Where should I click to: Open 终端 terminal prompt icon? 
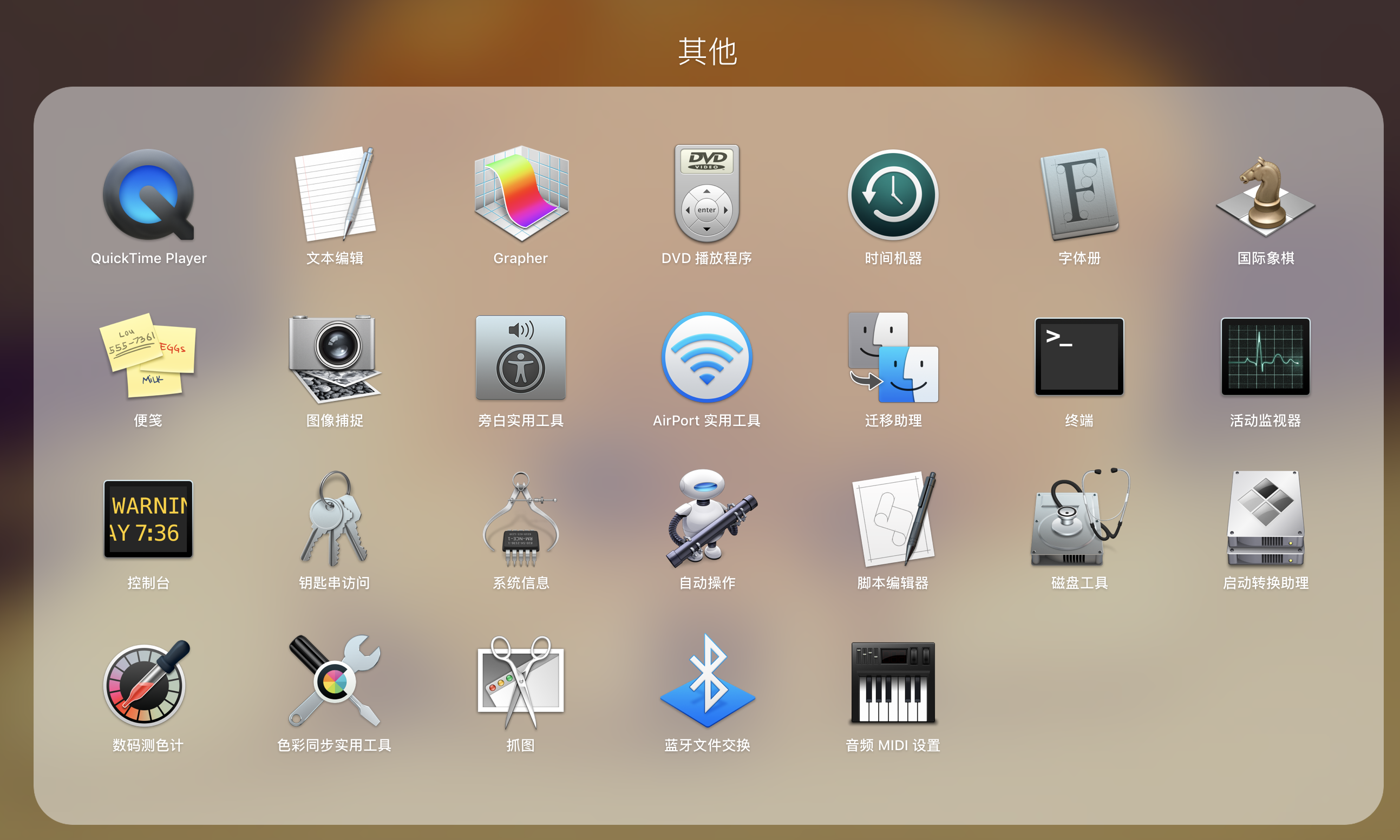click(x=1079, y=357)
